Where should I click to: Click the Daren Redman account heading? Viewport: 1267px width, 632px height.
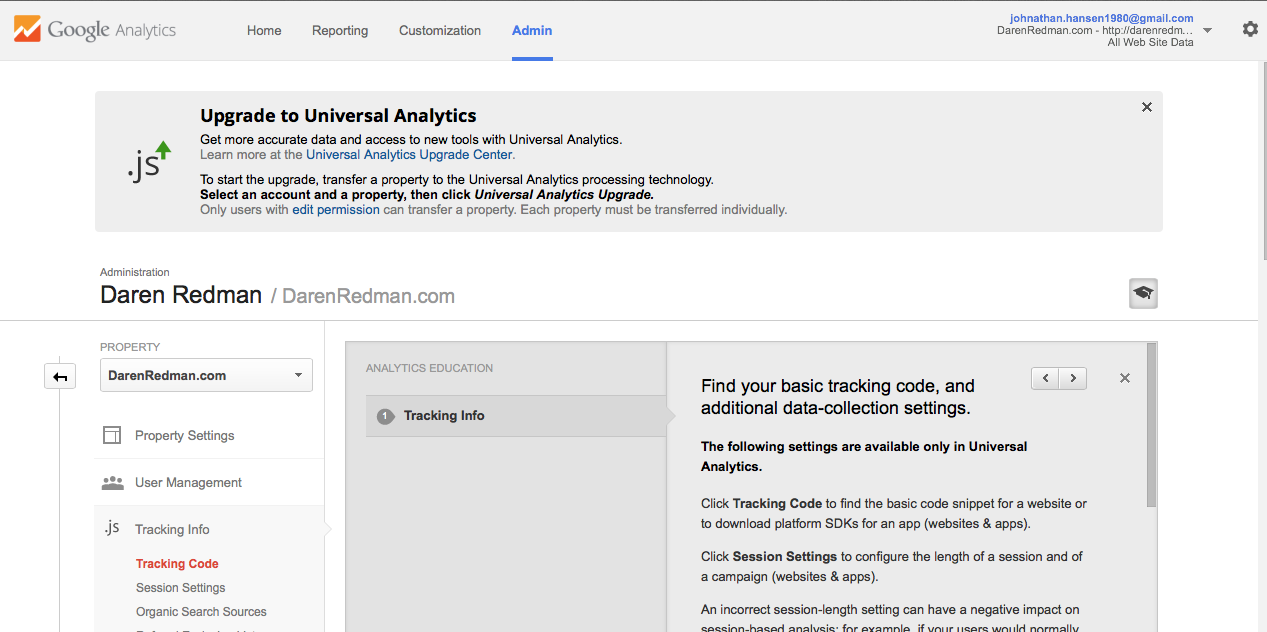[x=181, y=295]
